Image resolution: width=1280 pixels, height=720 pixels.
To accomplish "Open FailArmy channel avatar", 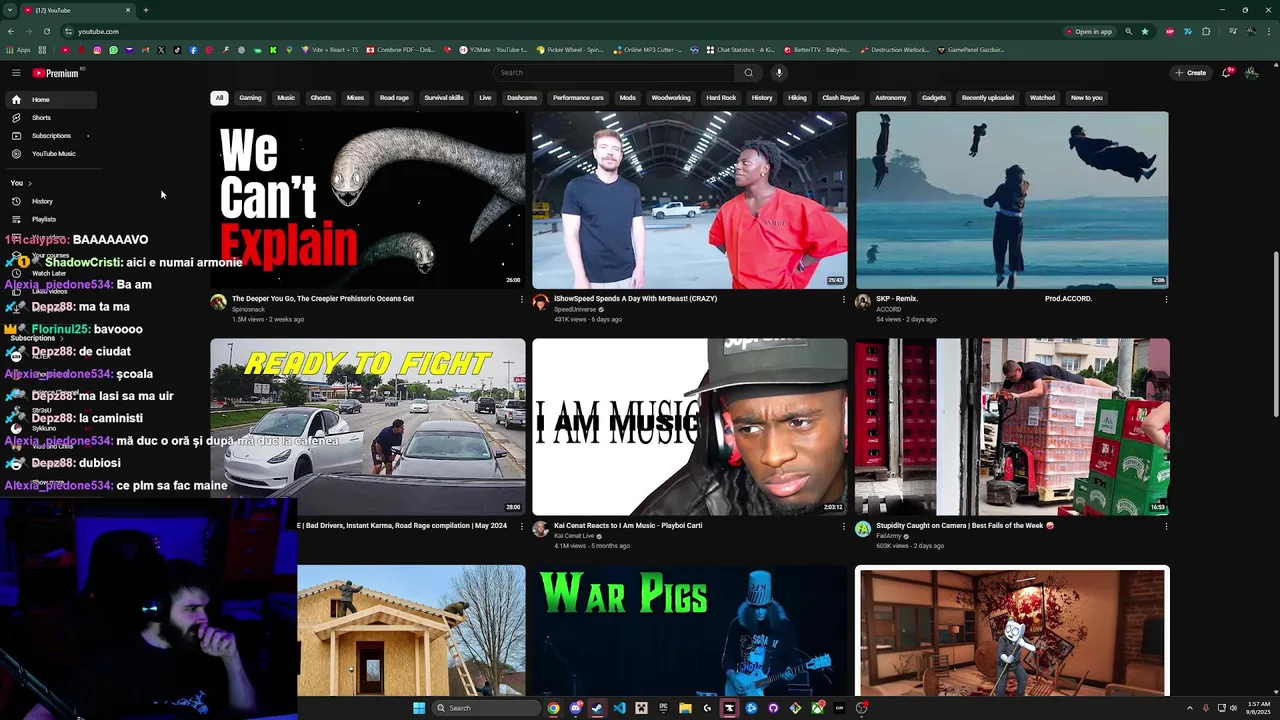I will tap(862, 529).
